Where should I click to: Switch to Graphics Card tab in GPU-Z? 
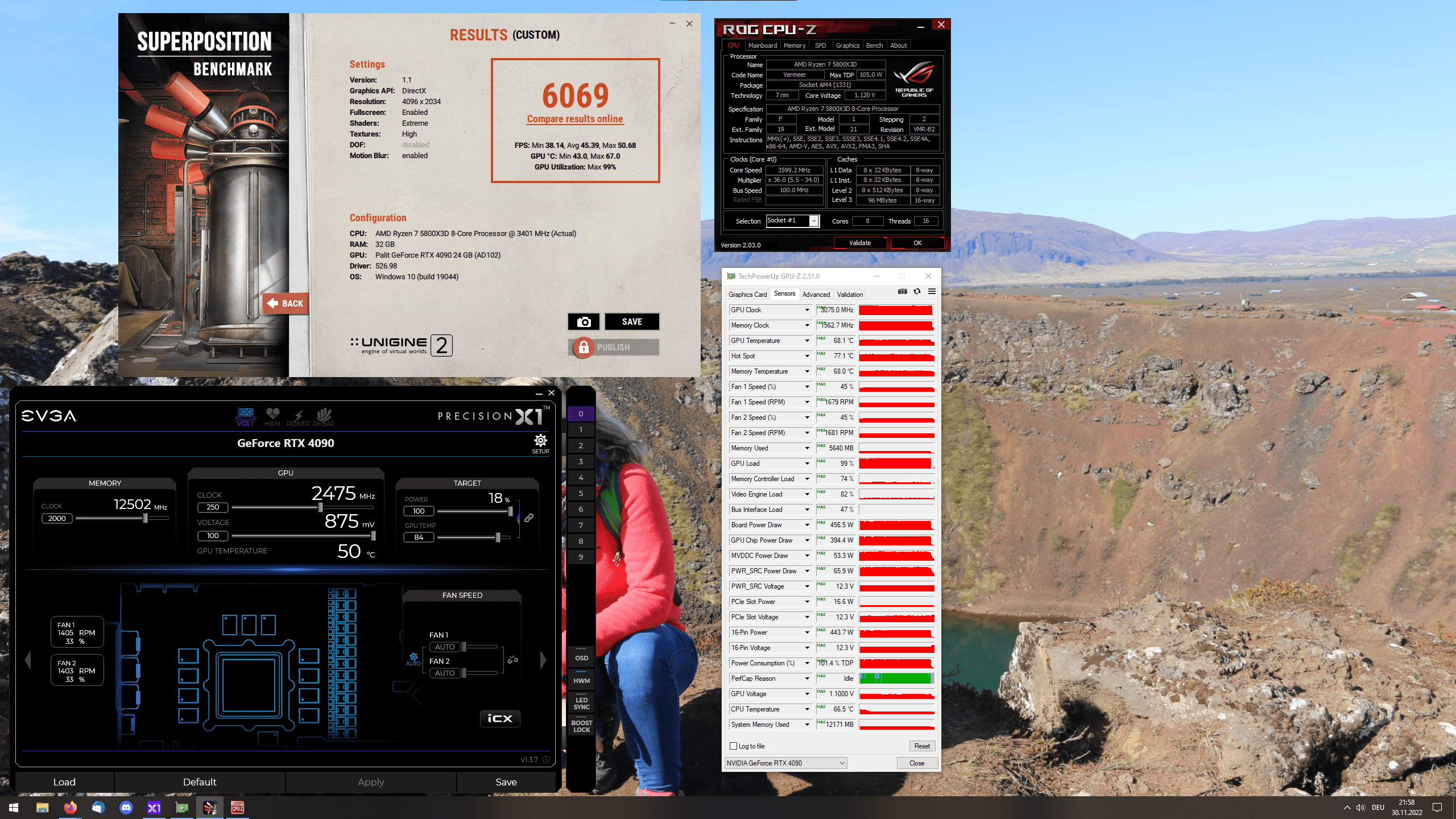(x=747, y=295)
